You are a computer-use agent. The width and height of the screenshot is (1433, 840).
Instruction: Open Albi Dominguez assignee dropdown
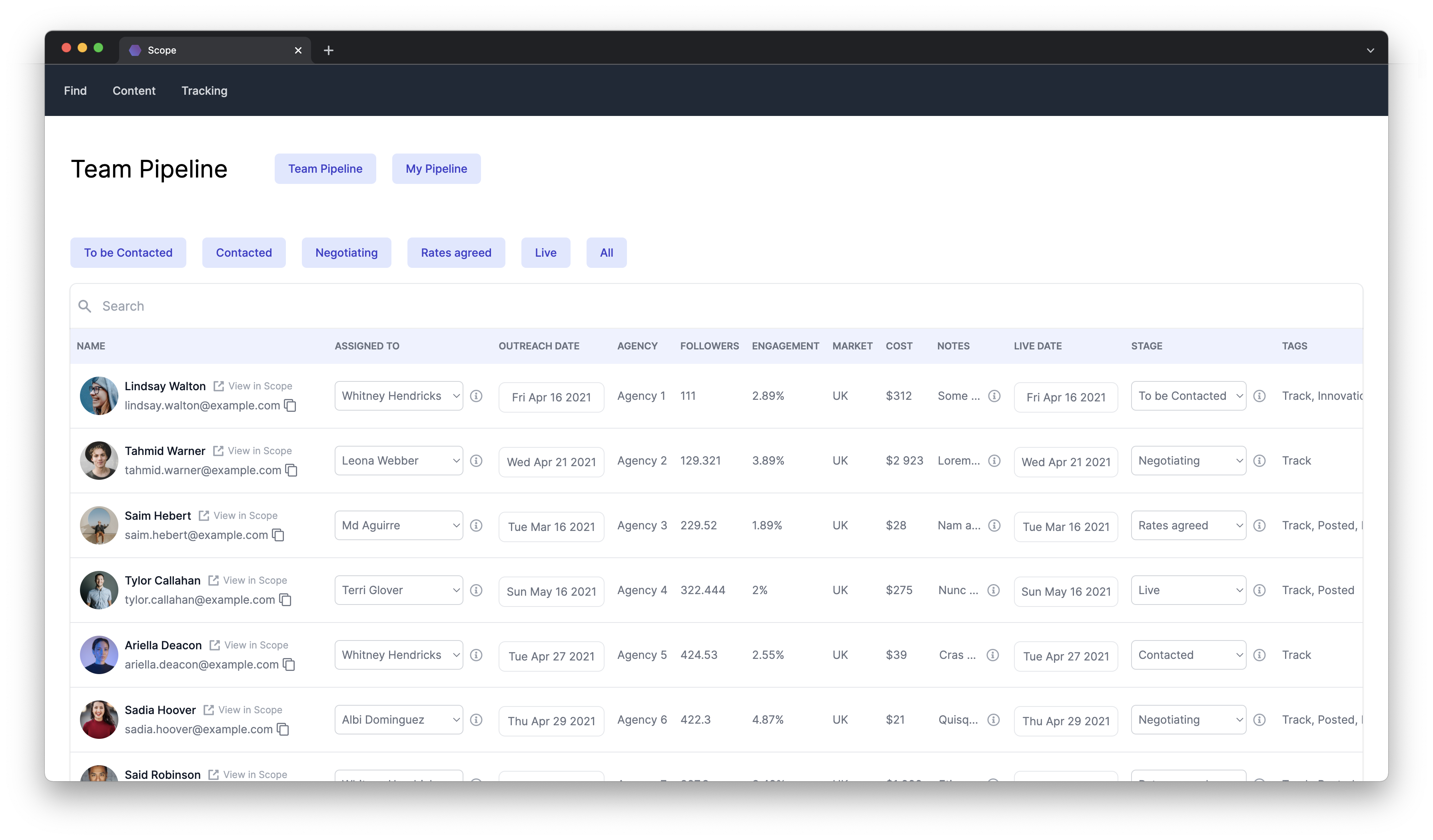(x=399, y=720)
